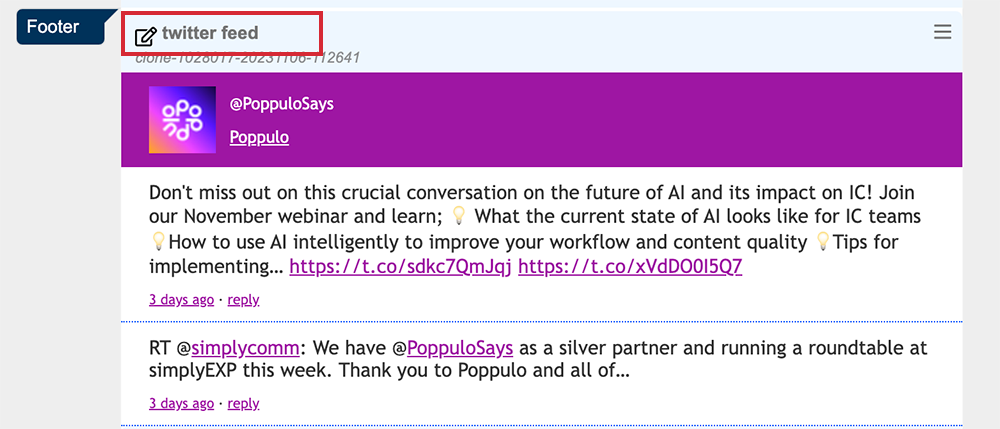Click "3 days ago" under the simplyEXP retweet
The width and height of the screenshot is (1000, 429).
181,404
